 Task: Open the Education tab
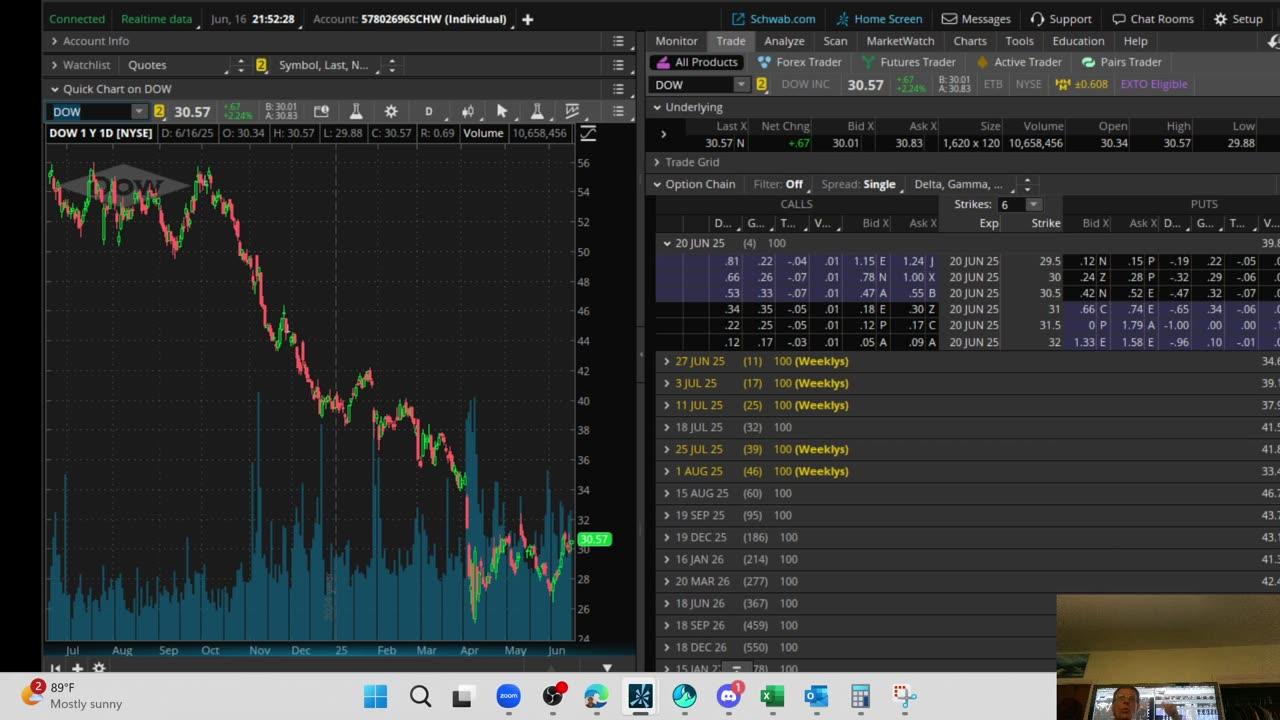pos(1078,41)
